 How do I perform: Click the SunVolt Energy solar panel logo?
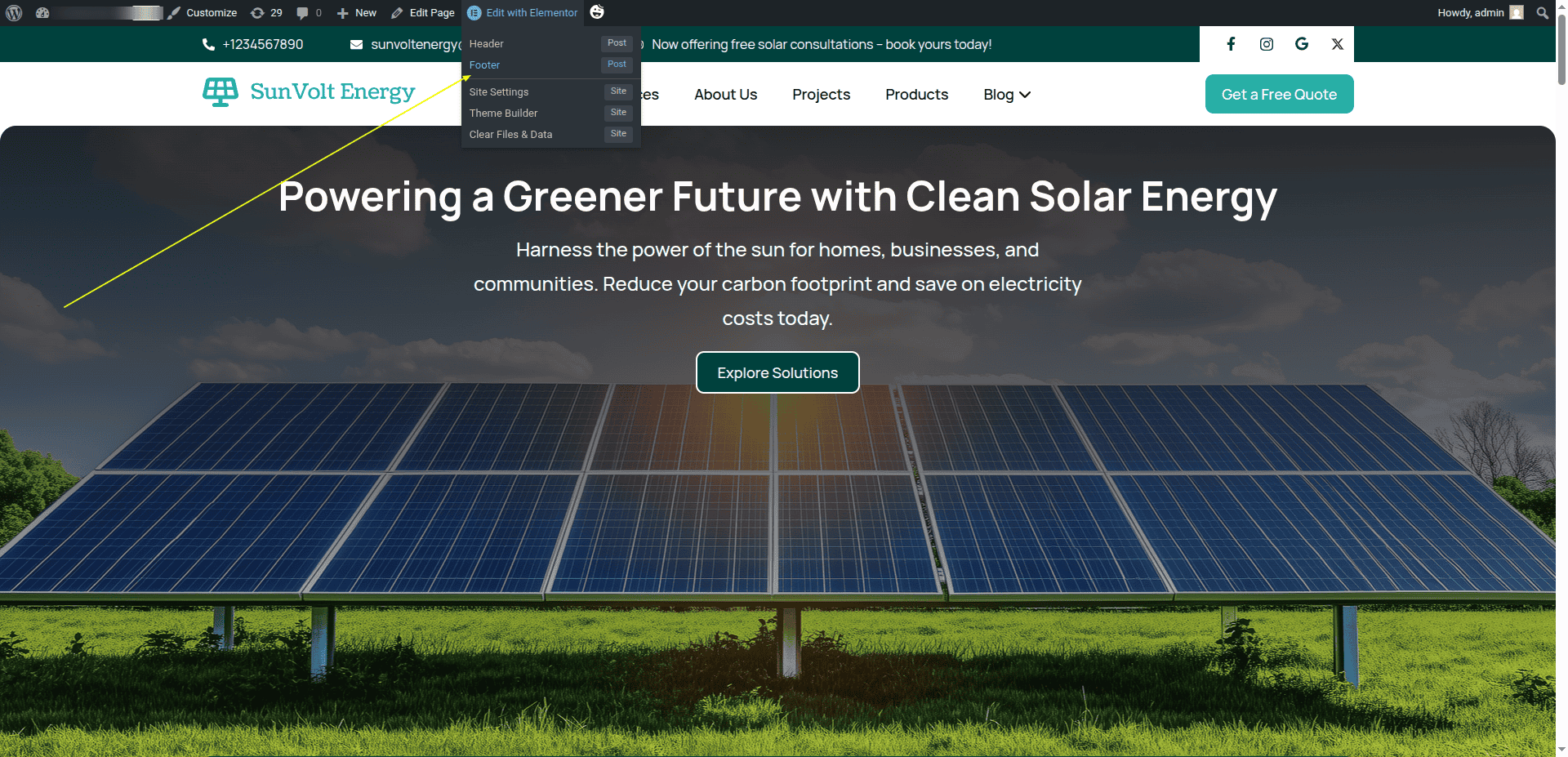(220, 92)
